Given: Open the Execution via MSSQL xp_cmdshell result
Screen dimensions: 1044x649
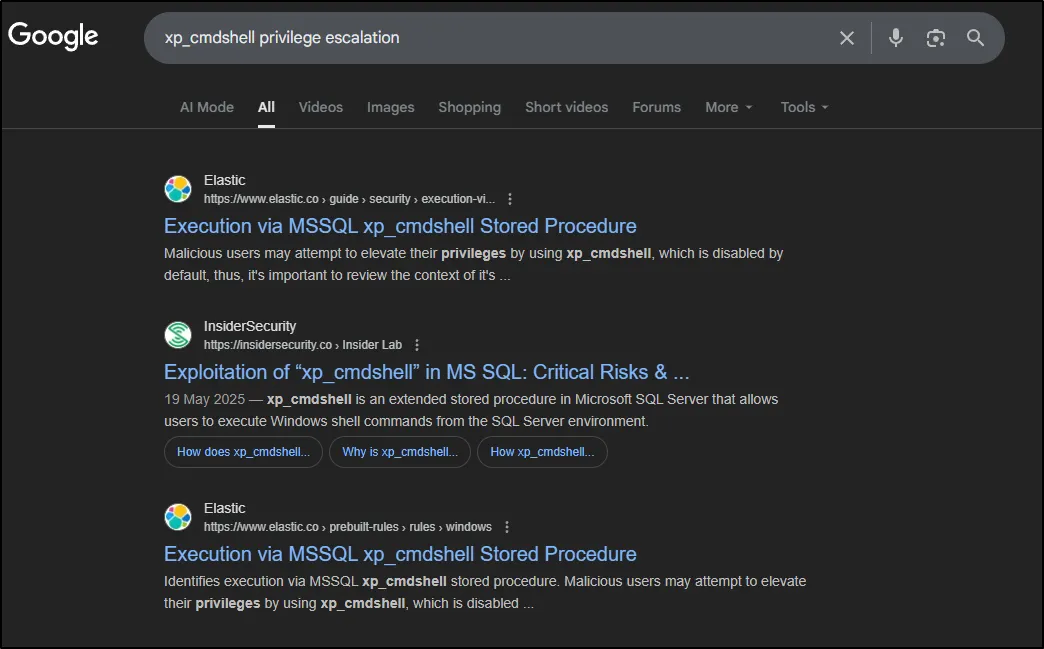Looking at the screenshot, I should (x=400, y=226).
